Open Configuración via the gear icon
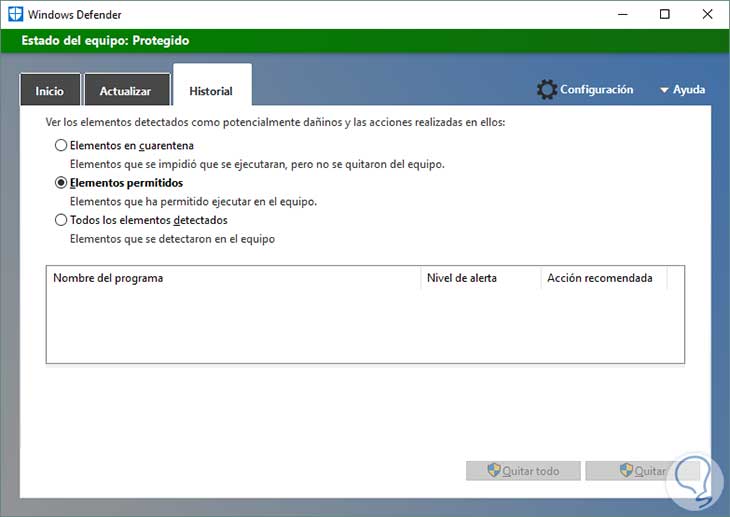Viewport: 730px width, 517px height. point(547,89)
